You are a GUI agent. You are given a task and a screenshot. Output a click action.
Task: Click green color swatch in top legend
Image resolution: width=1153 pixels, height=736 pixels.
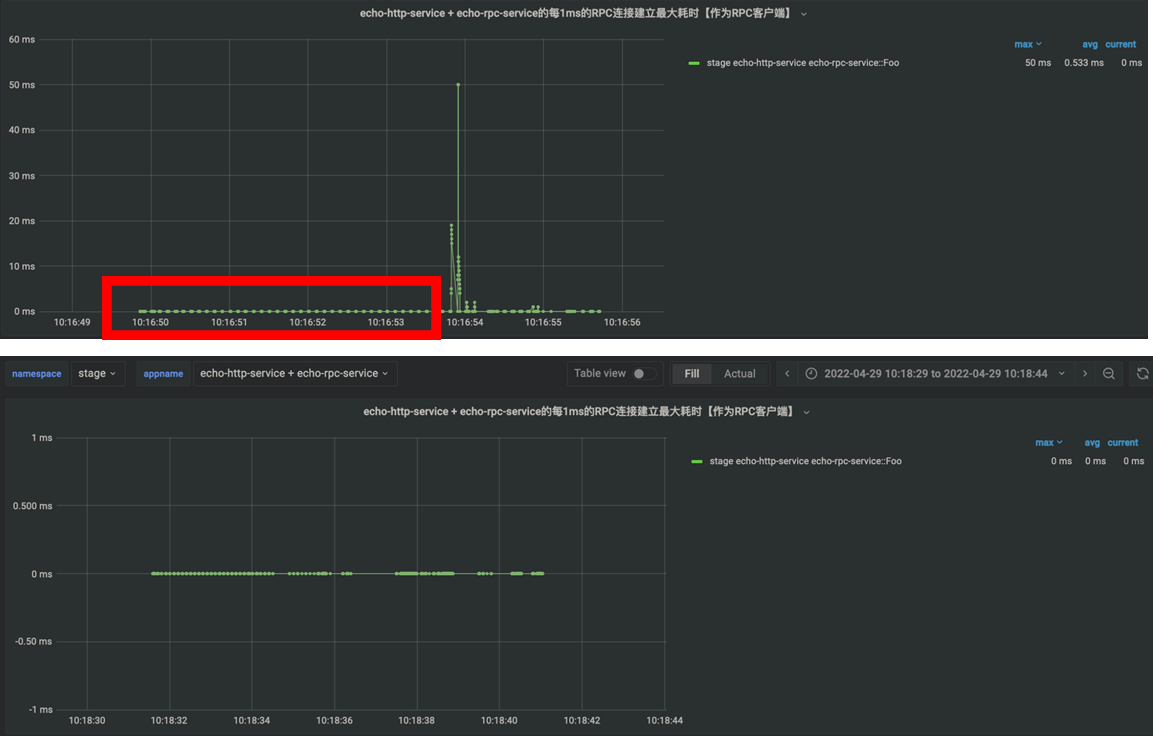pos(694,63)
